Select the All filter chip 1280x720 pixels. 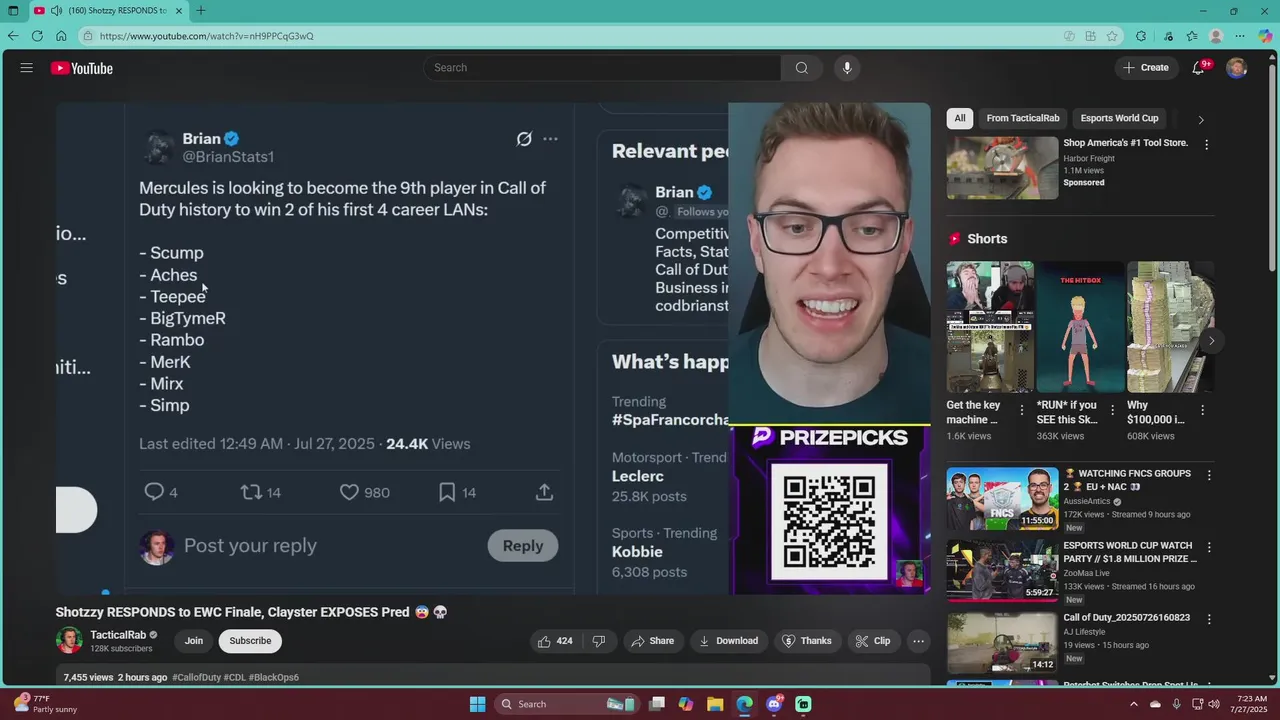tap(960, 118)
